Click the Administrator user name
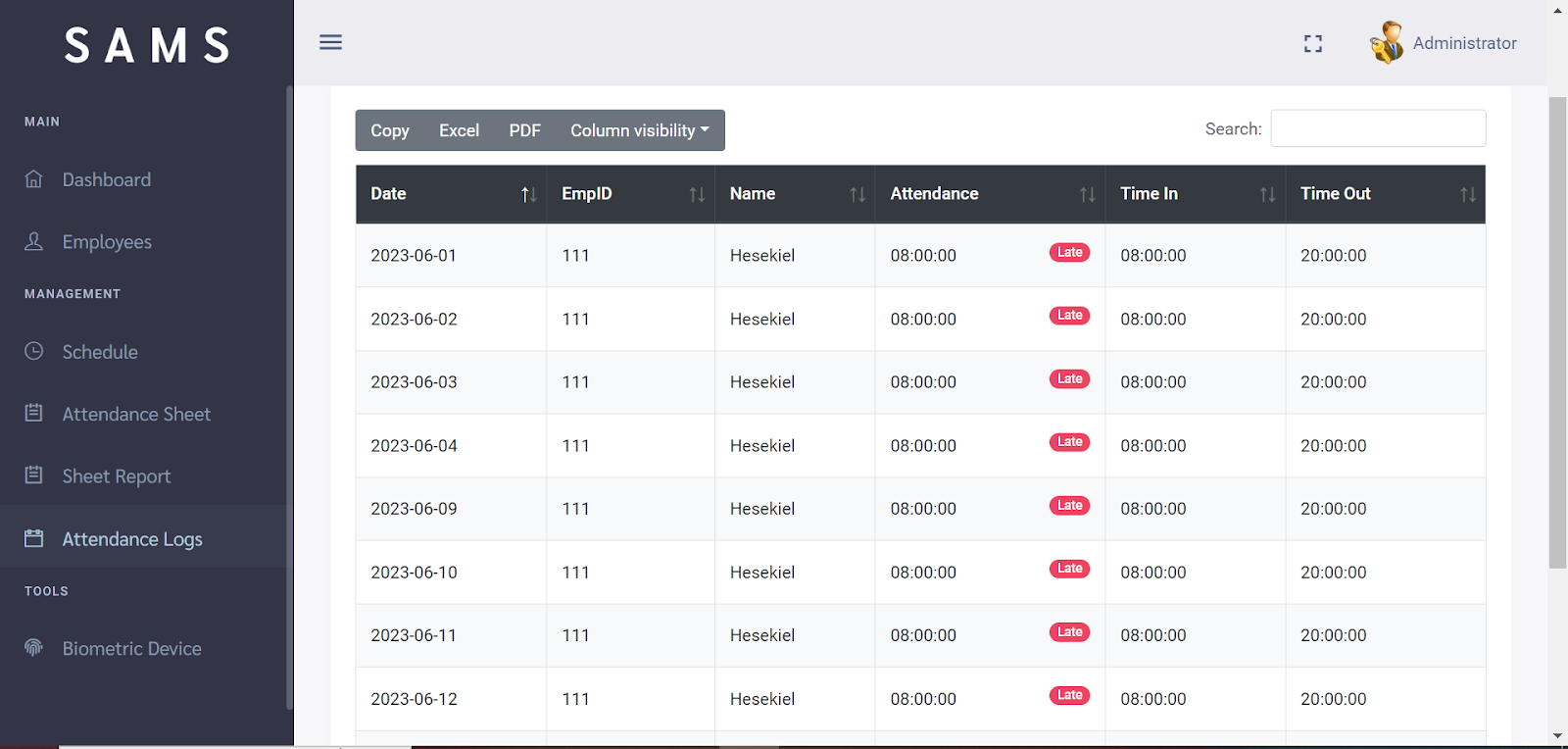The image size is (1568, 749). click(1464, 43)
